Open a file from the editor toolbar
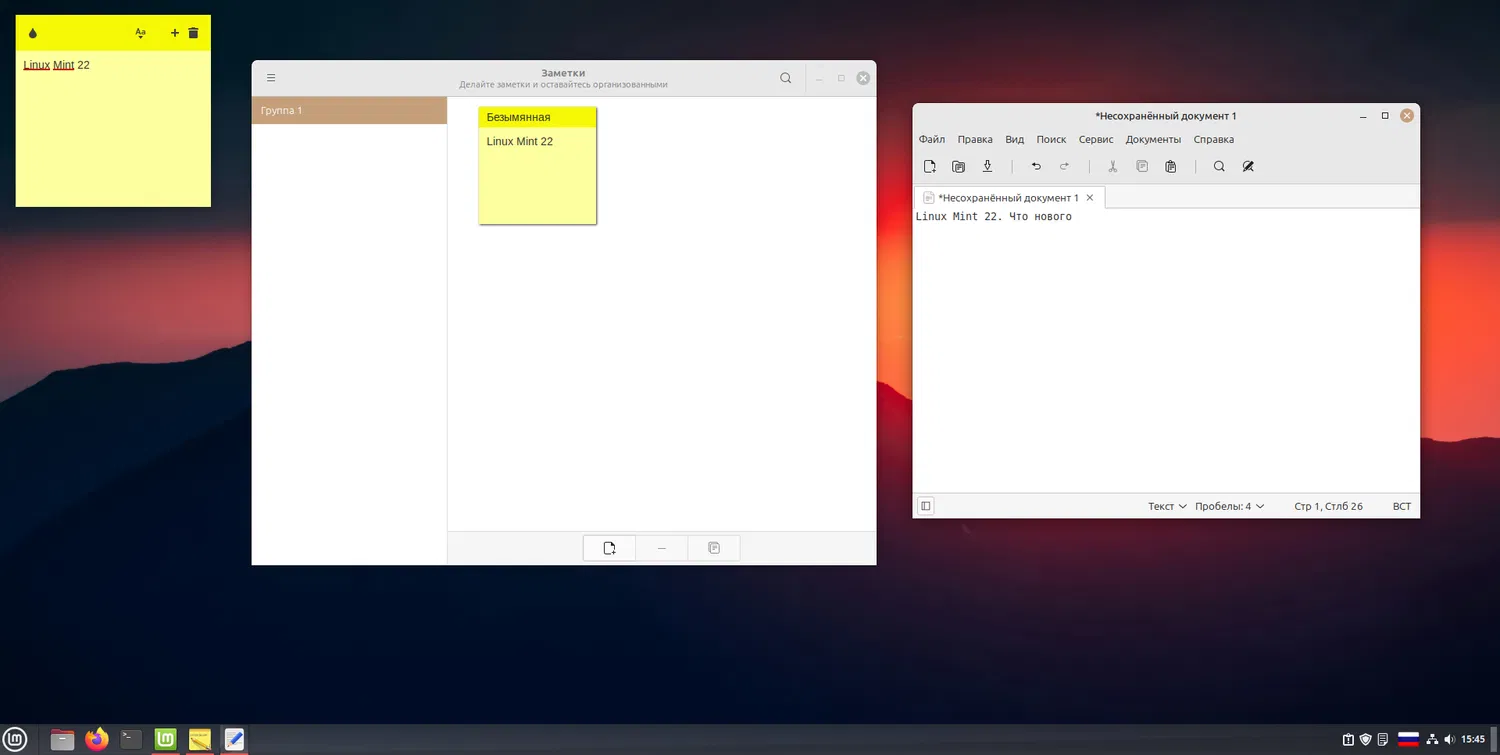The image size is (1500, 755). click(959, 167)
